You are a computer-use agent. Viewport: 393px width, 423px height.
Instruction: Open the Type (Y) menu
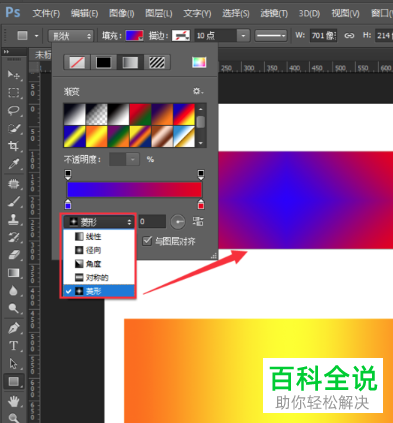tap(197, 13)
